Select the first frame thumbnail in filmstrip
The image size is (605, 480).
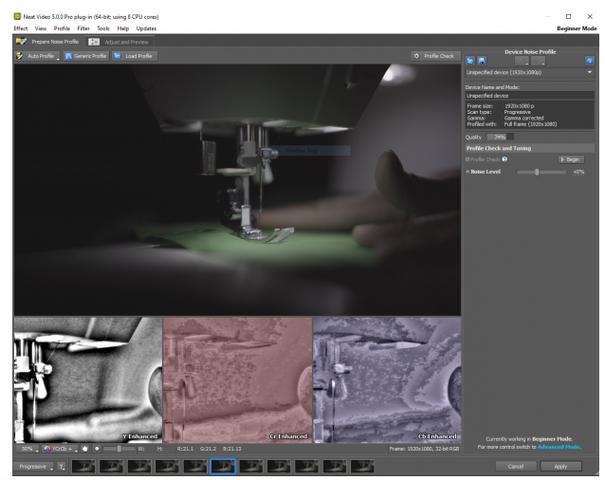tap(83, 466)
